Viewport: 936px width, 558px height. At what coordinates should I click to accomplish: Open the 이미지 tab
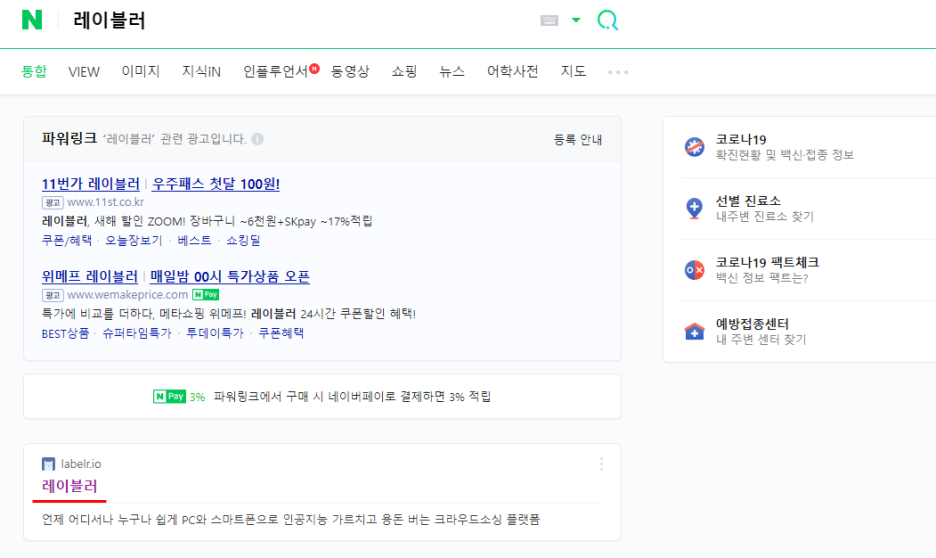[141, 72]
